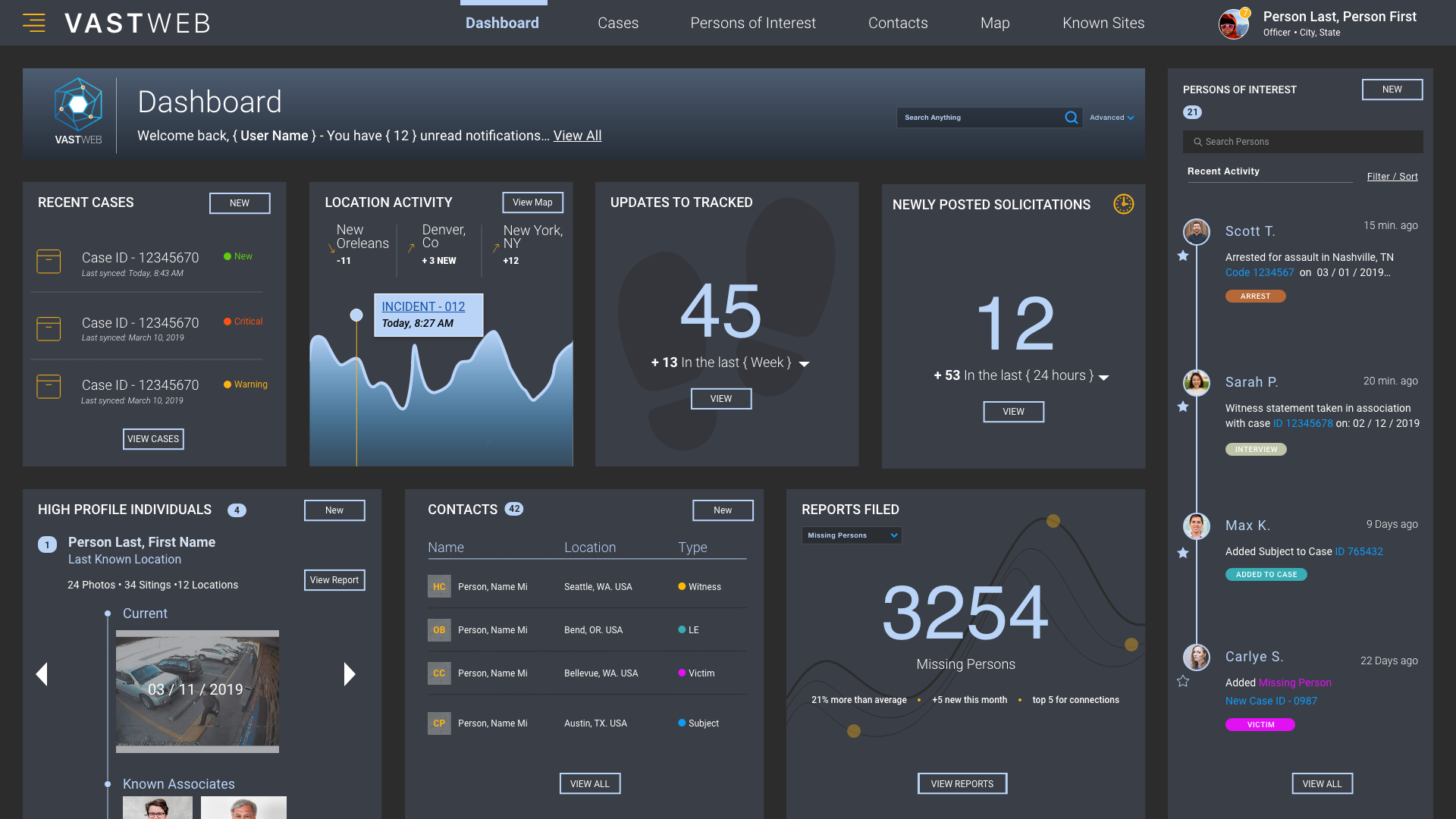Click the View Map button
1456x819 pixels.
point(532,202)
